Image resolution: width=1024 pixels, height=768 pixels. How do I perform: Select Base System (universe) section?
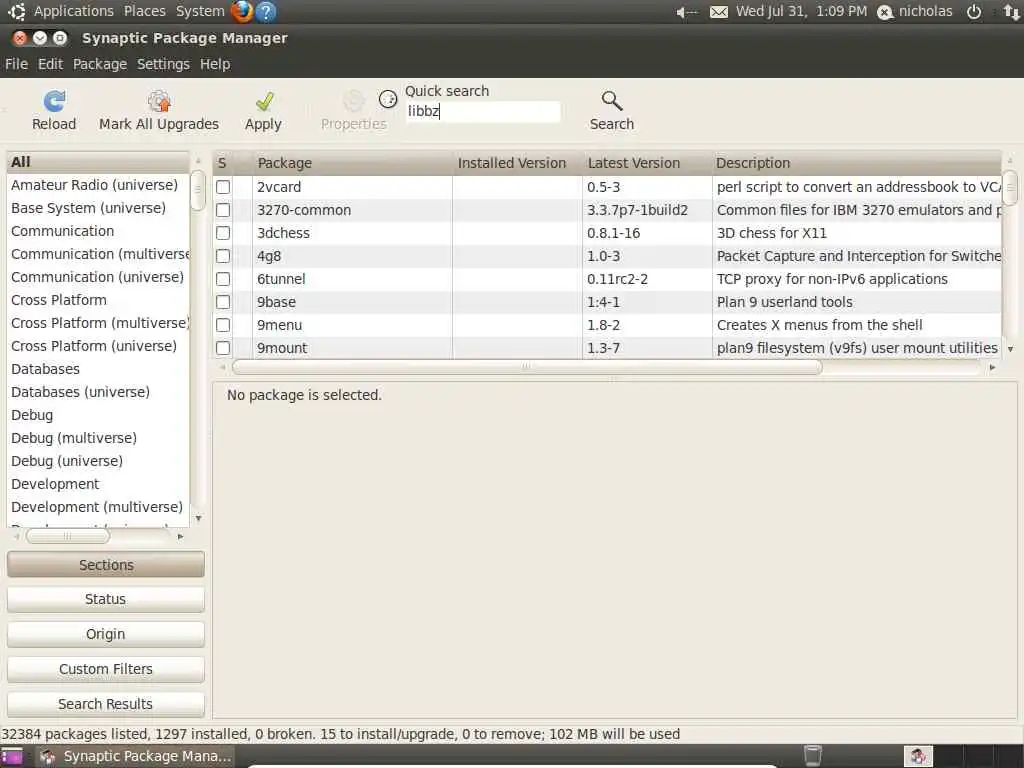click(x=98, y=208)
